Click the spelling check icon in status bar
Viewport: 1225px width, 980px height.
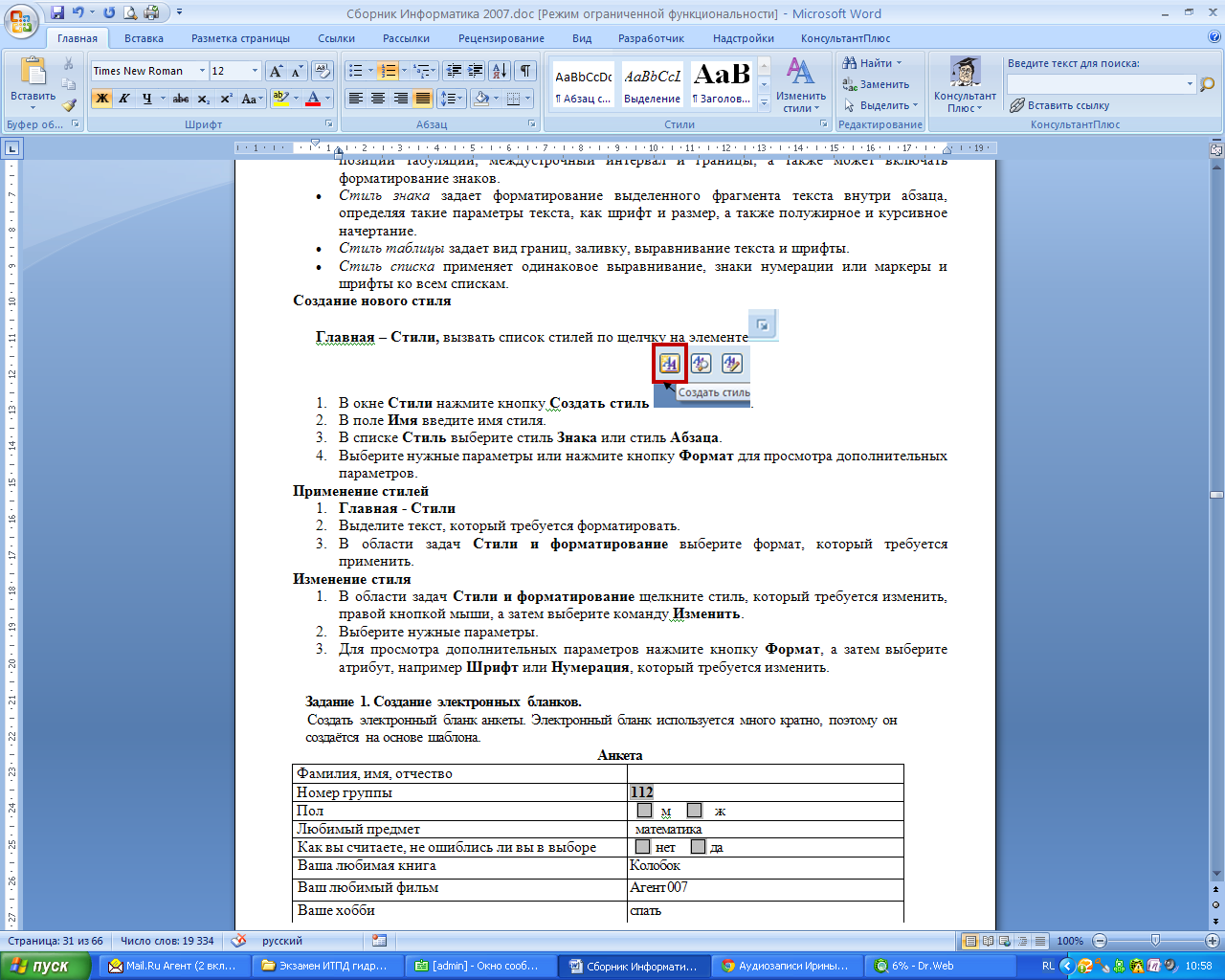pos(239,941)
